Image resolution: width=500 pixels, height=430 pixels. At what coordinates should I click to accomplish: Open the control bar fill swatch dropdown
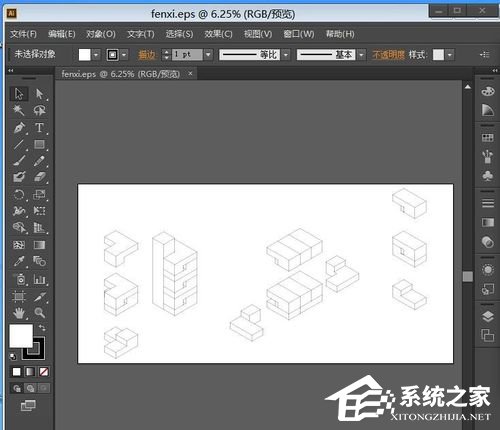click(96, 55)
